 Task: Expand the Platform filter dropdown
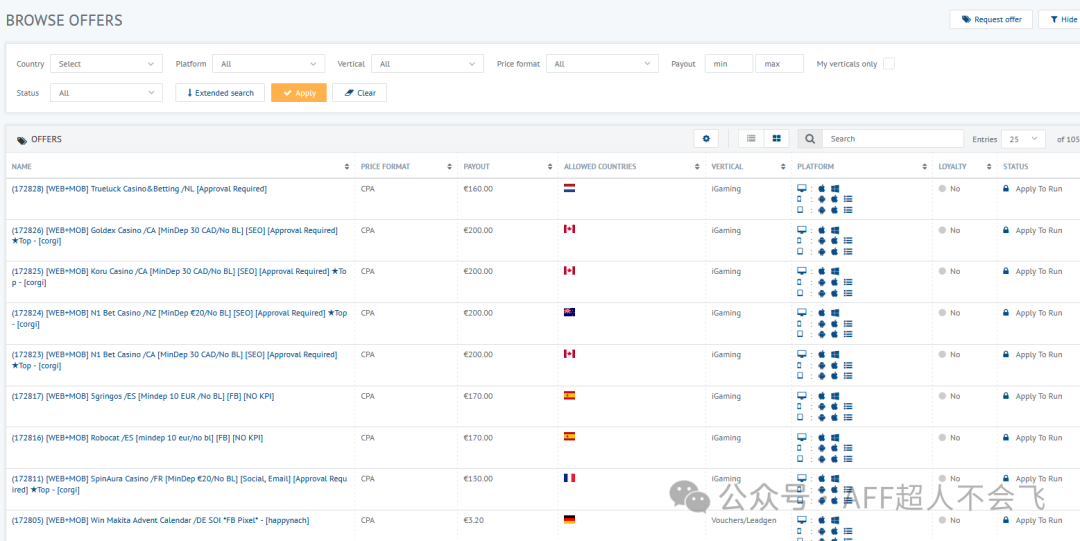click(268, 64)
